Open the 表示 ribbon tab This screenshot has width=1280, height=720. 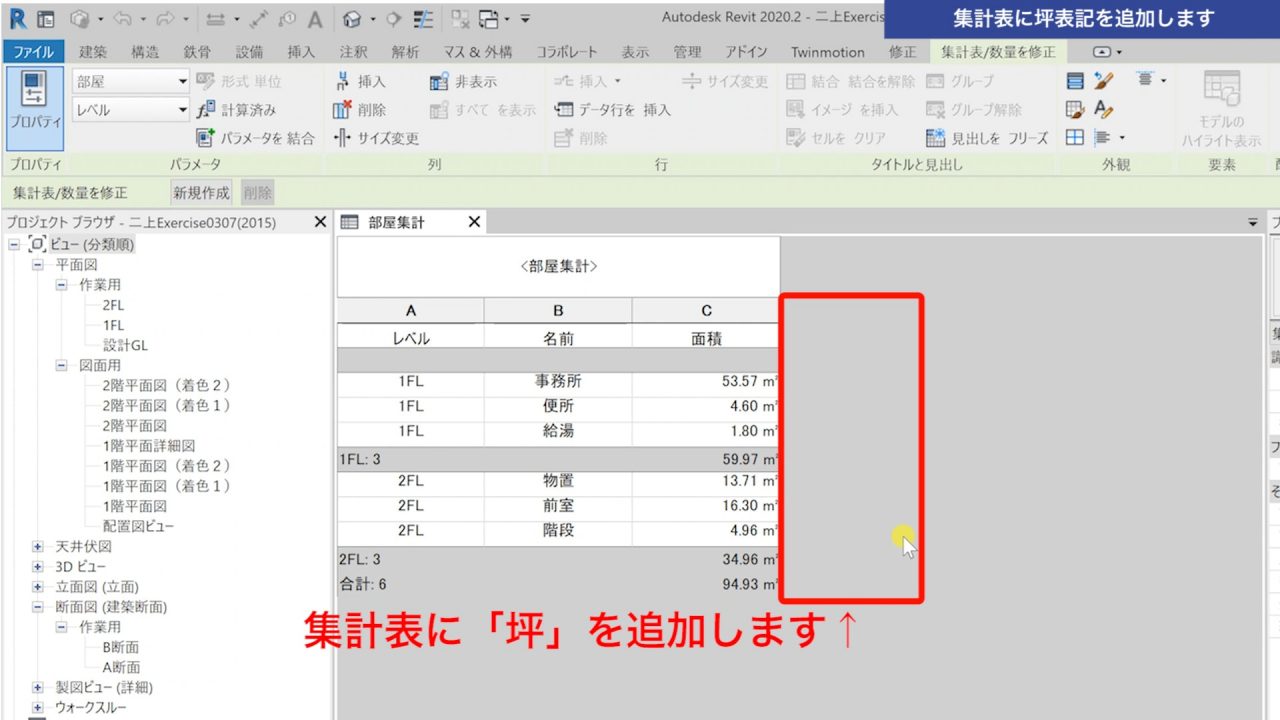point(635,51)
